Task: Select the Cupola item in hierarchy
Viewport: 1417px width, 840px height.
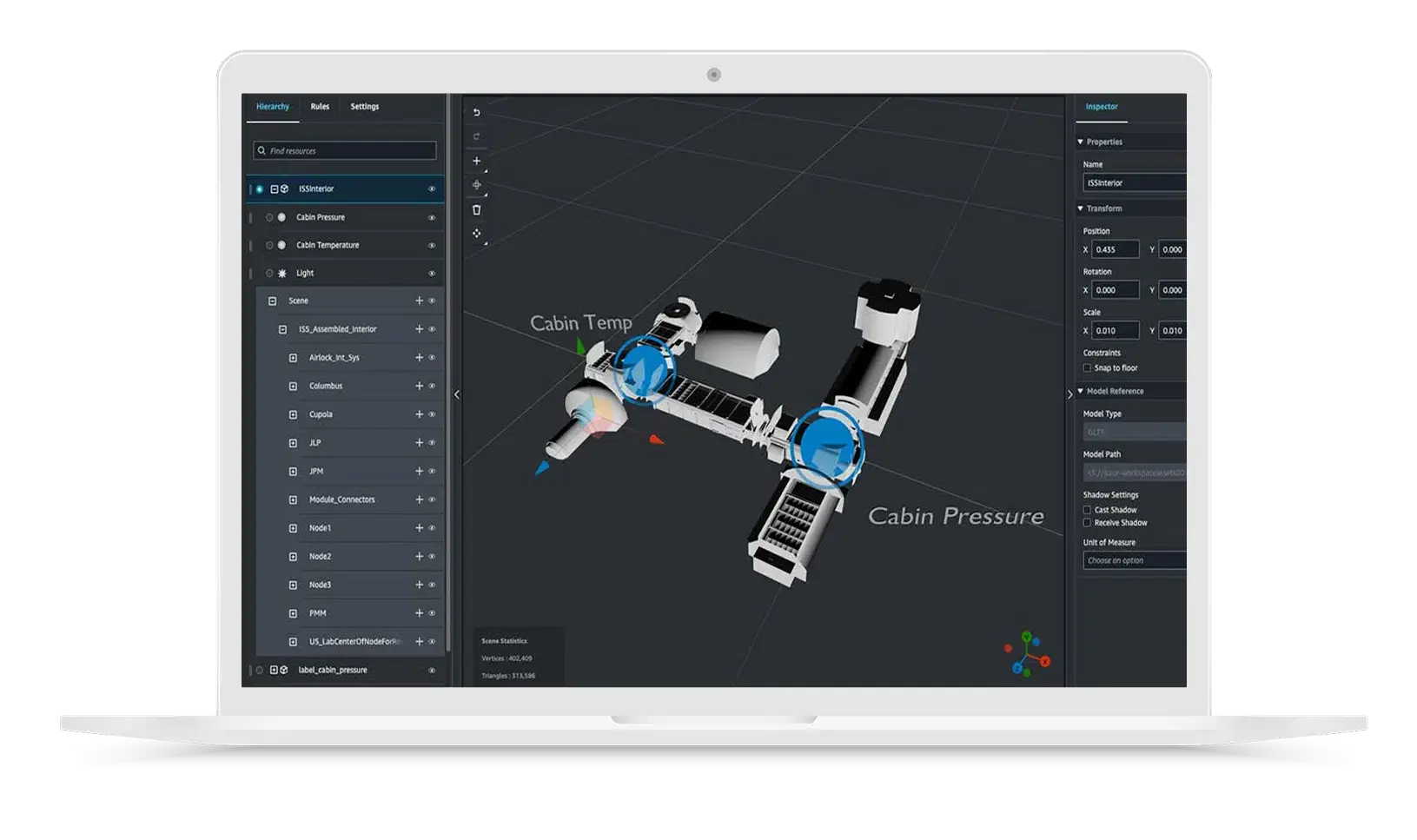Action: pyautogui.click(x=321, y=414)
